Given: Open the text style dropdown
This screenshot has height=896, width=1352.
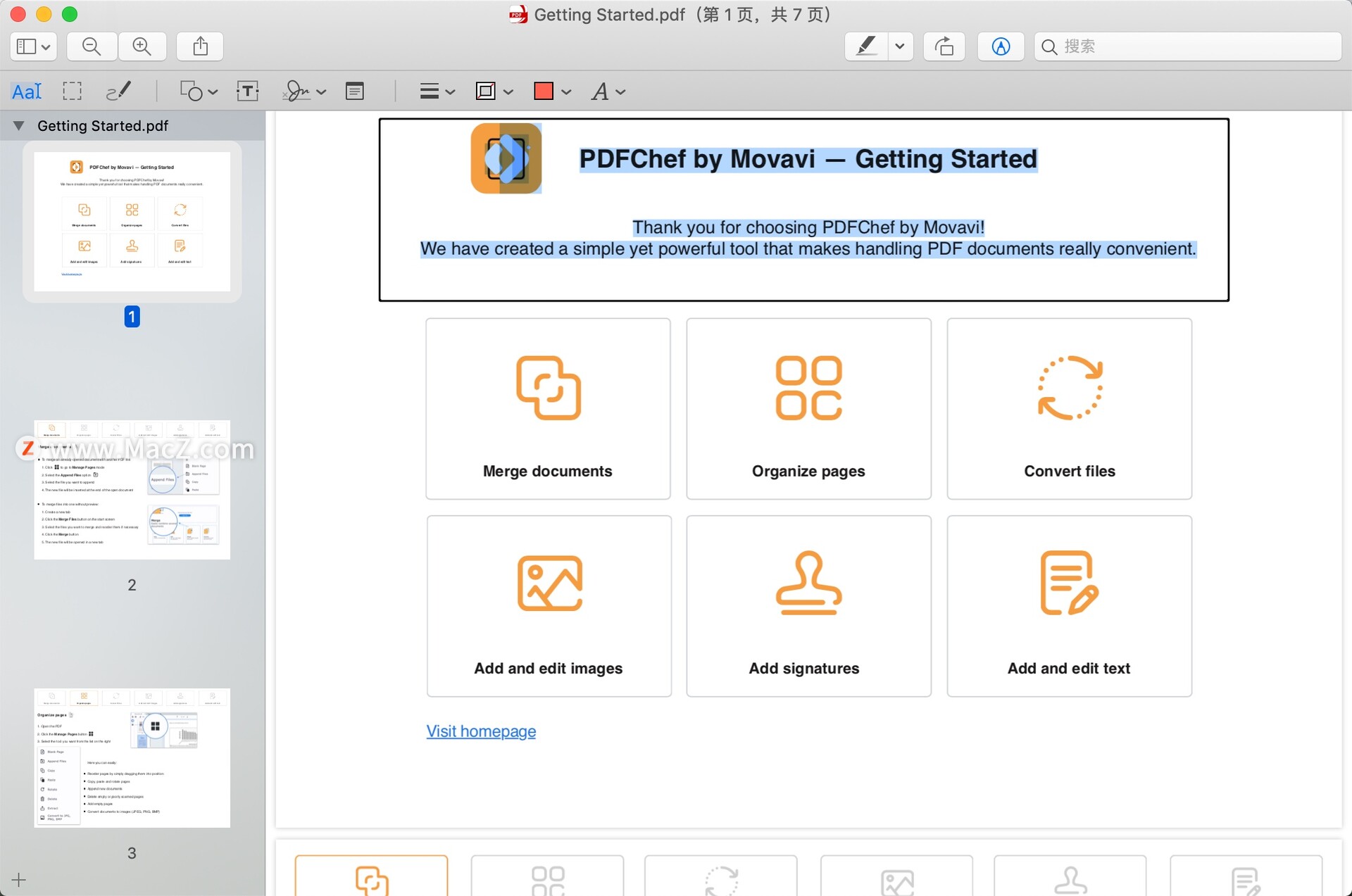Looking at the screenshot, I should (x=608, y=91).
